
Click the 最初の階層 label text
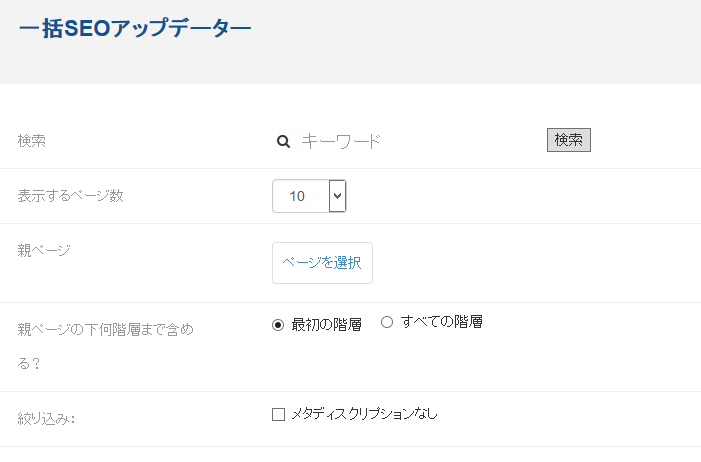(x=326, y=325)
